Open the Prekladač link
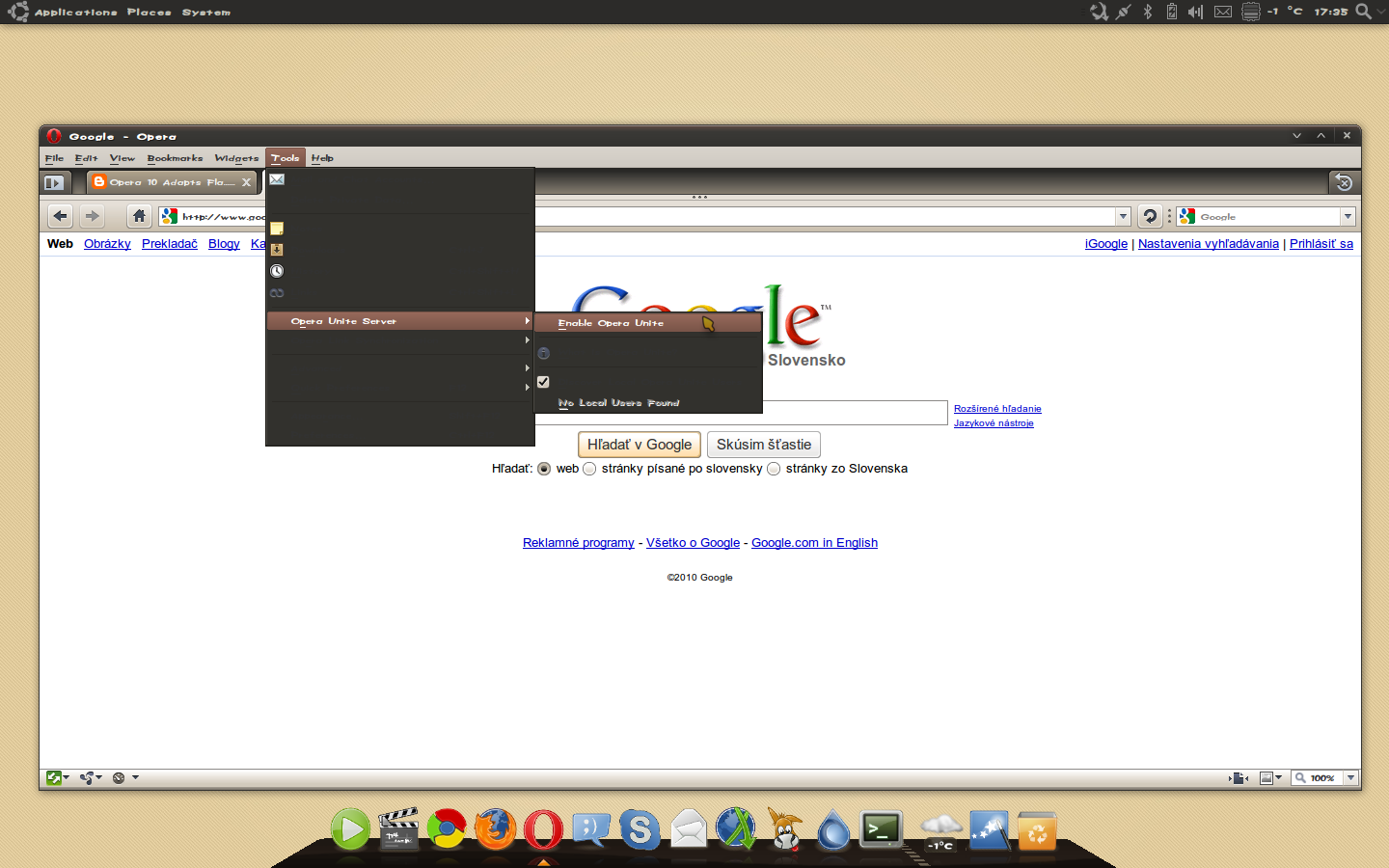The image size is (1389, 868). (170, 244)
